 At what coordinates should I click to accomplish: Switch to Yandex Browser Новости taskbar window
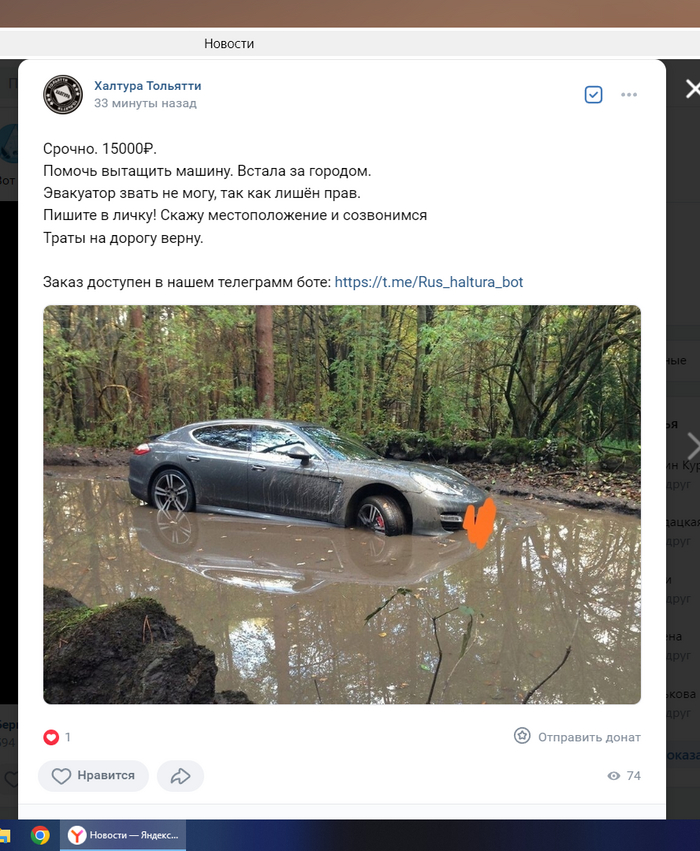[x=123, y=835]
